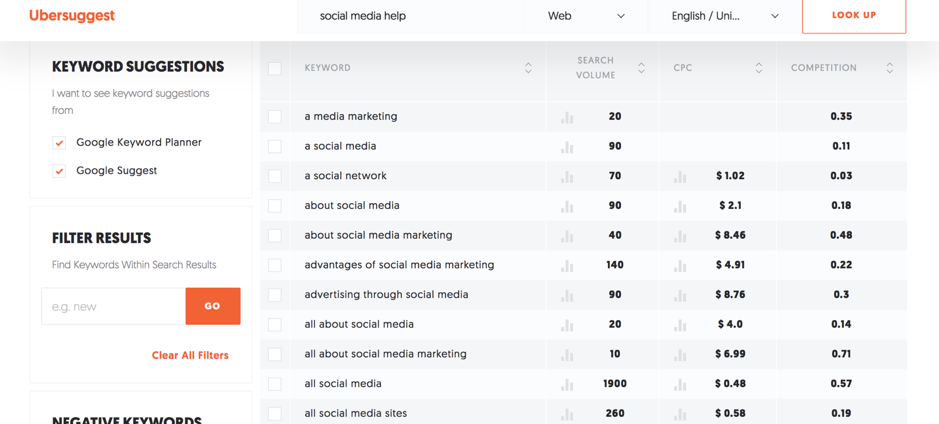Focus the filter keywords input field

coord(113,306)
